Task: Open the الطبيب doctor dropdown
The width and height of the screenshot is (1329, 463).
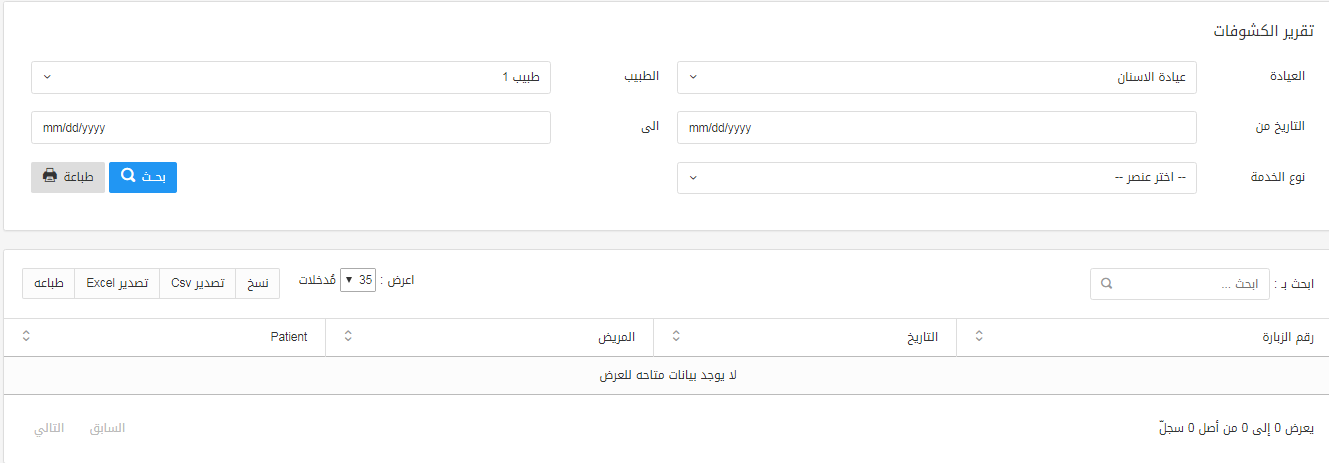Action: tap(291, 77)
